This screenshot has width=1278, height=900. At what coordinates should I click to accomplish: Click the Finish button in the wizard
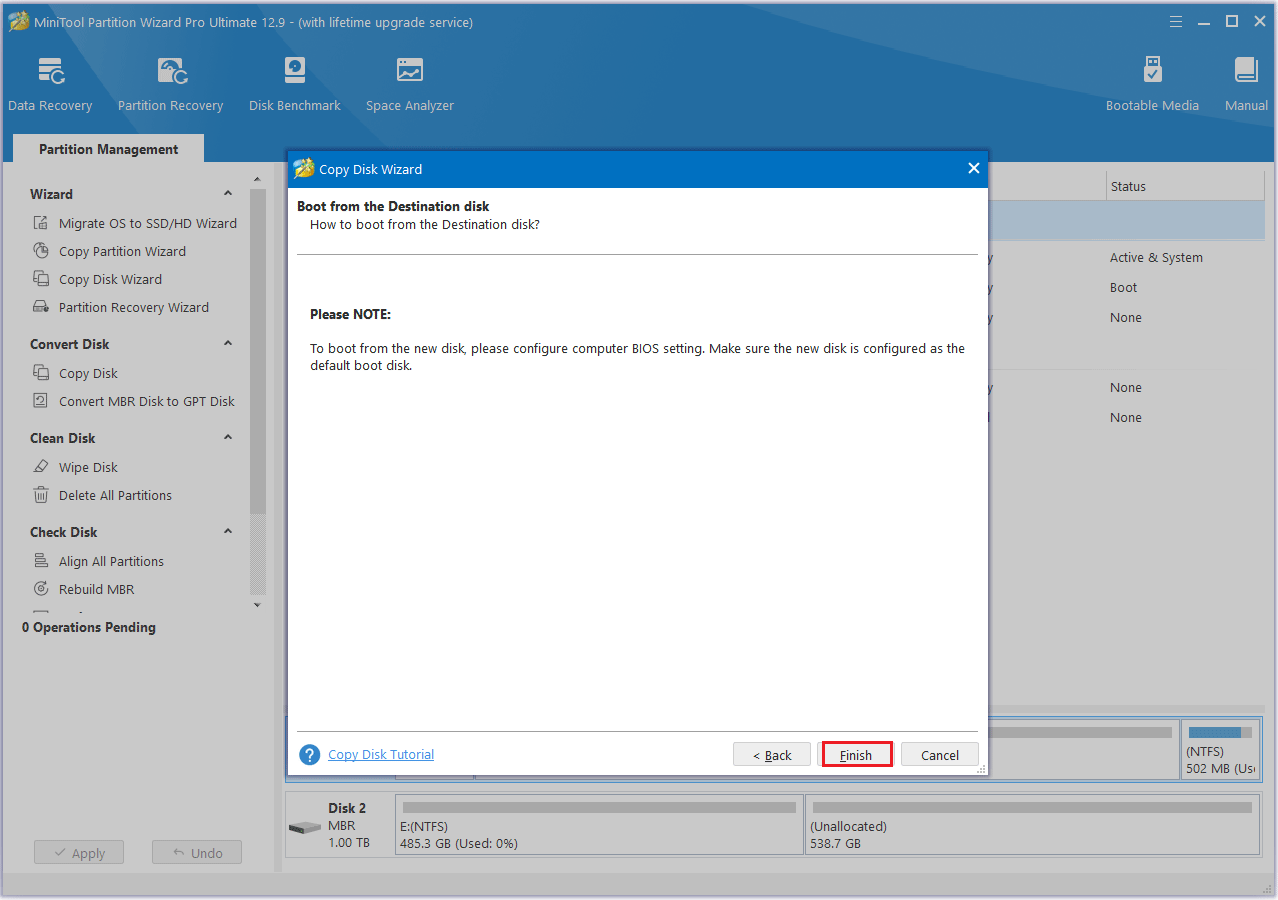pyautogui.click(x=856, y=754)
